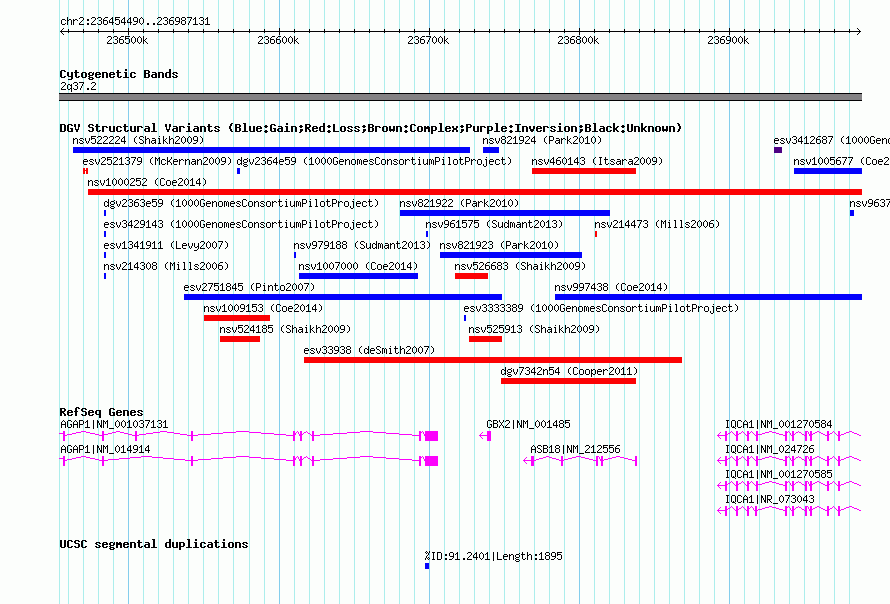Select the nsv1009153 (Coe2014) red bar
The height and width of the screenshot is (604, 890).
(237, 318)
